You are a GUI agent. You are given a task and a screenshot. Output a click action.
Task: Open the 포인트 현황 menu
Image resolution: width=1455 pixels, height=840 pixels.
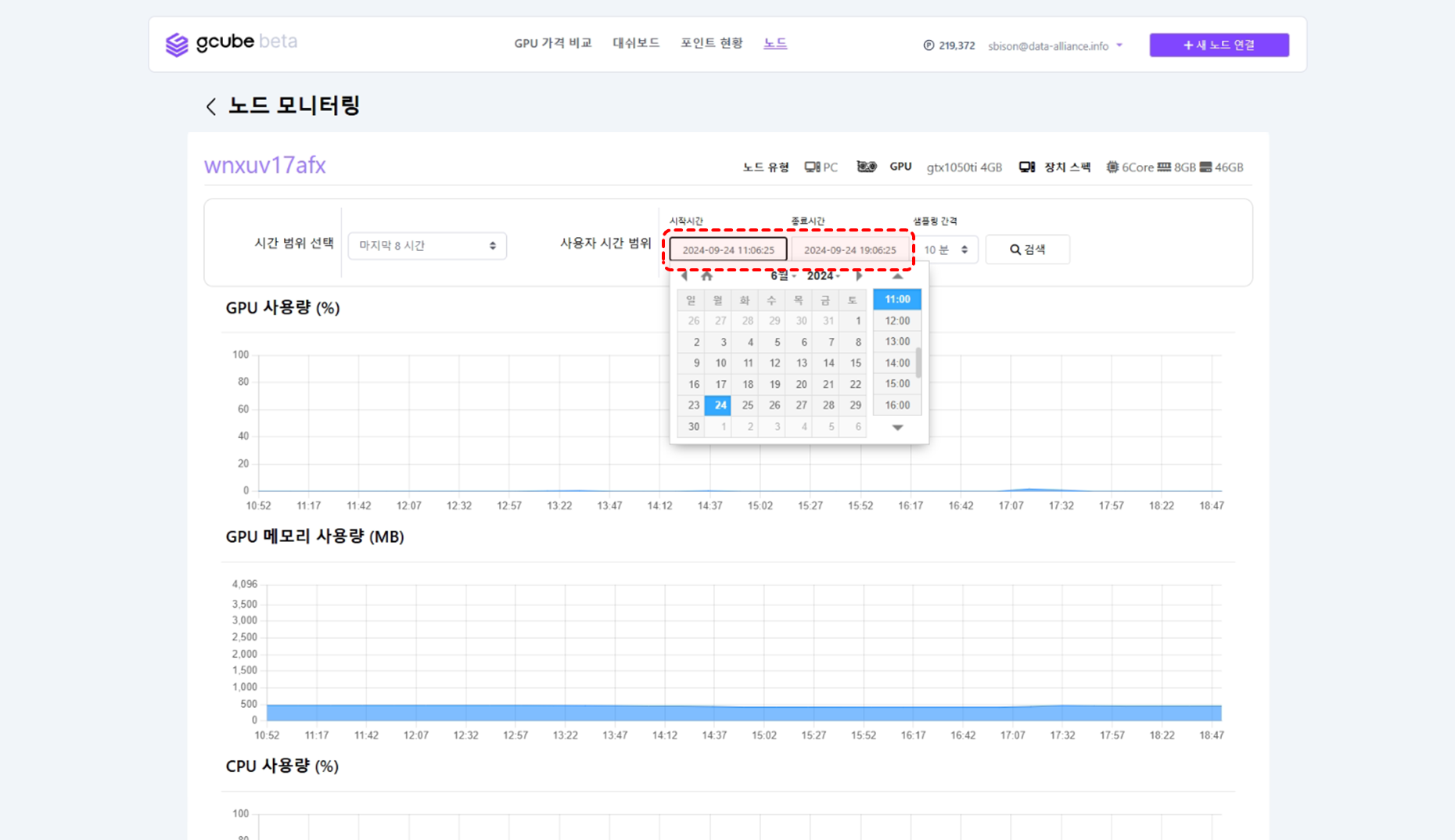pos(711,43)
